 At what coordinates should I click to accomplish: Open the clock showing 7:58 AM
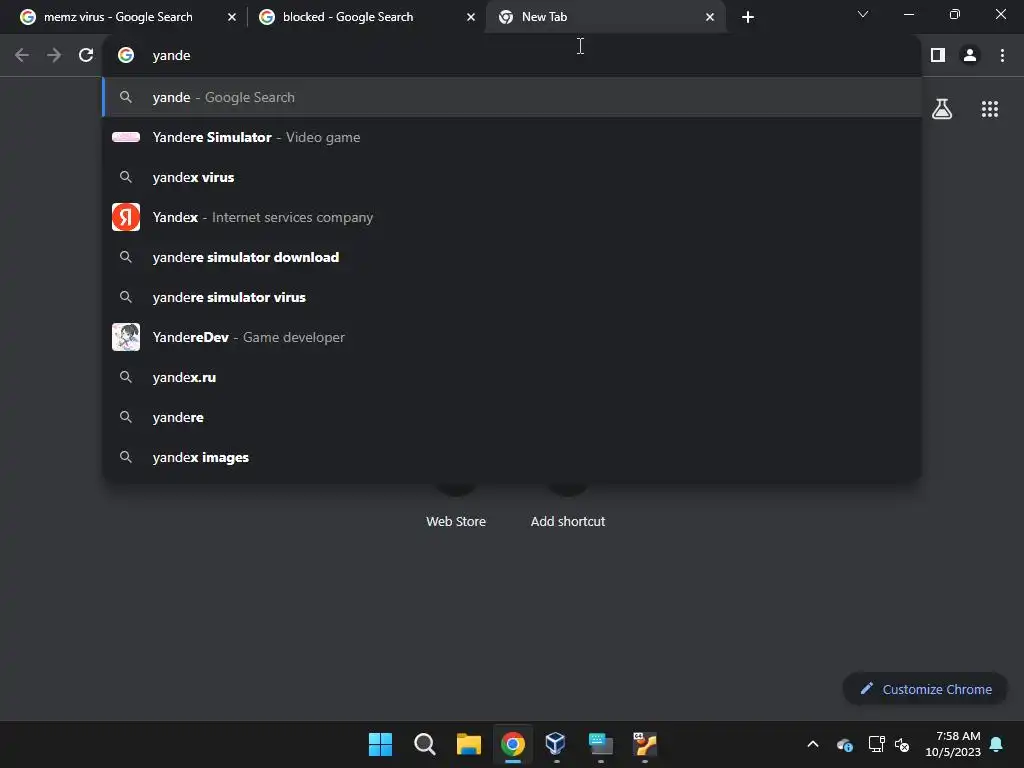pyautogui.click(x=953, y=744)
